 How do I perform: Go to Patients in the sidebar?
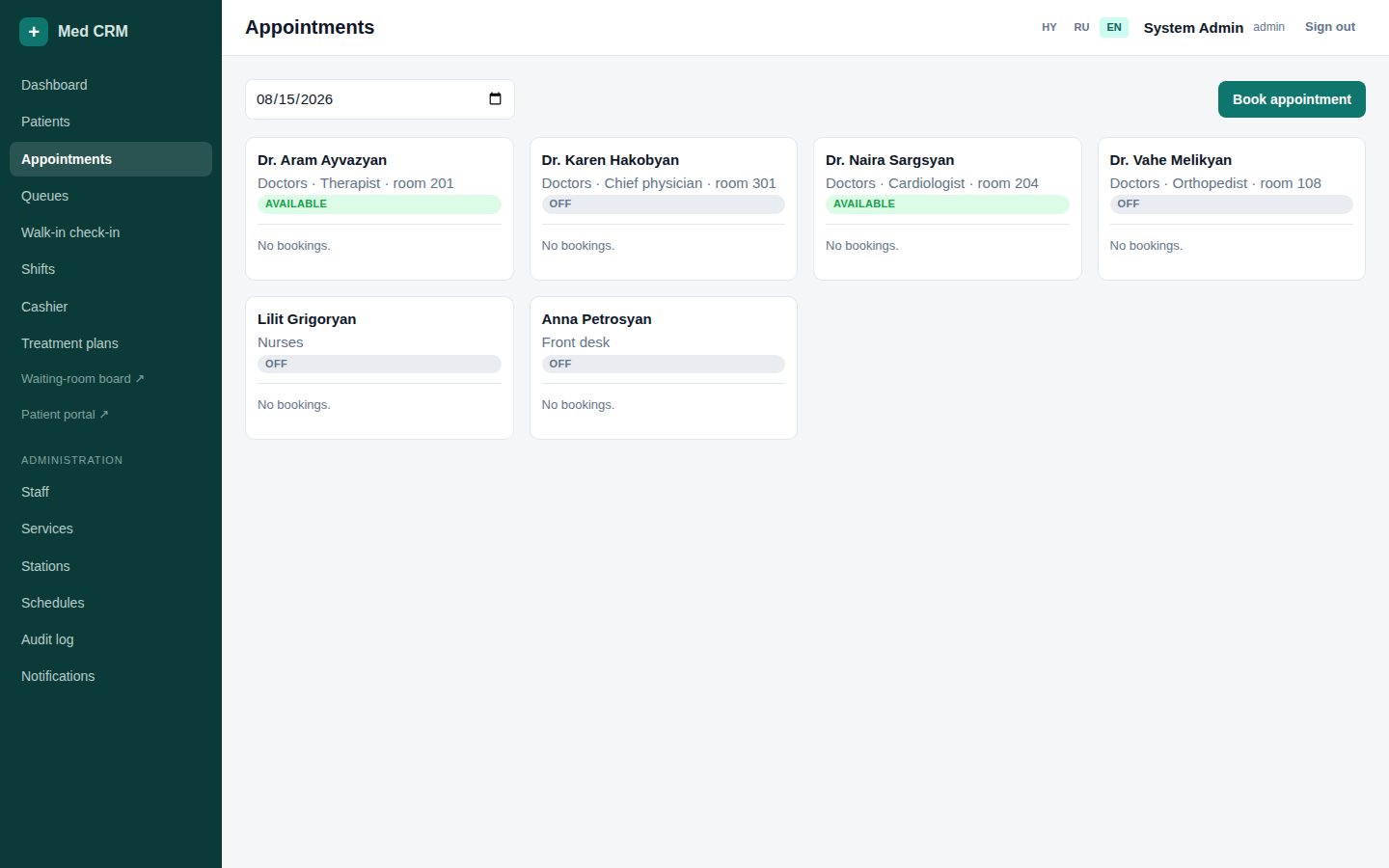coord(111,122)
